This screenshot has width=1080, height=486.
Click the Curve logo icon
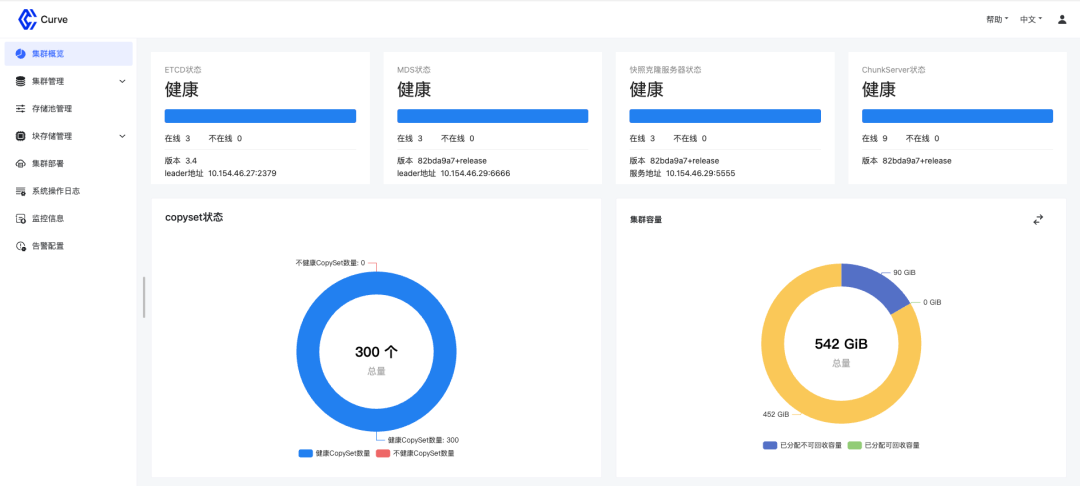pyautogui.click(x=27, y=20)
